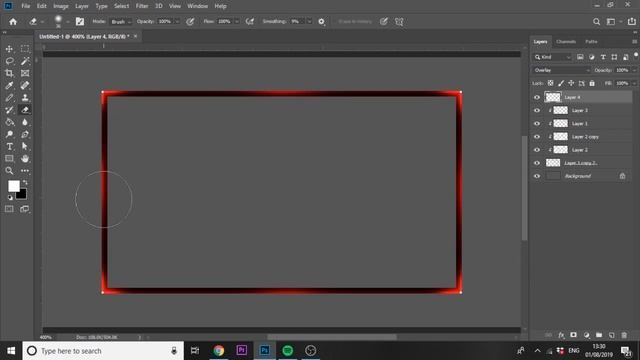Hide Layer 2 visibility eye
640x360 pixels.
tap(537, 150)
